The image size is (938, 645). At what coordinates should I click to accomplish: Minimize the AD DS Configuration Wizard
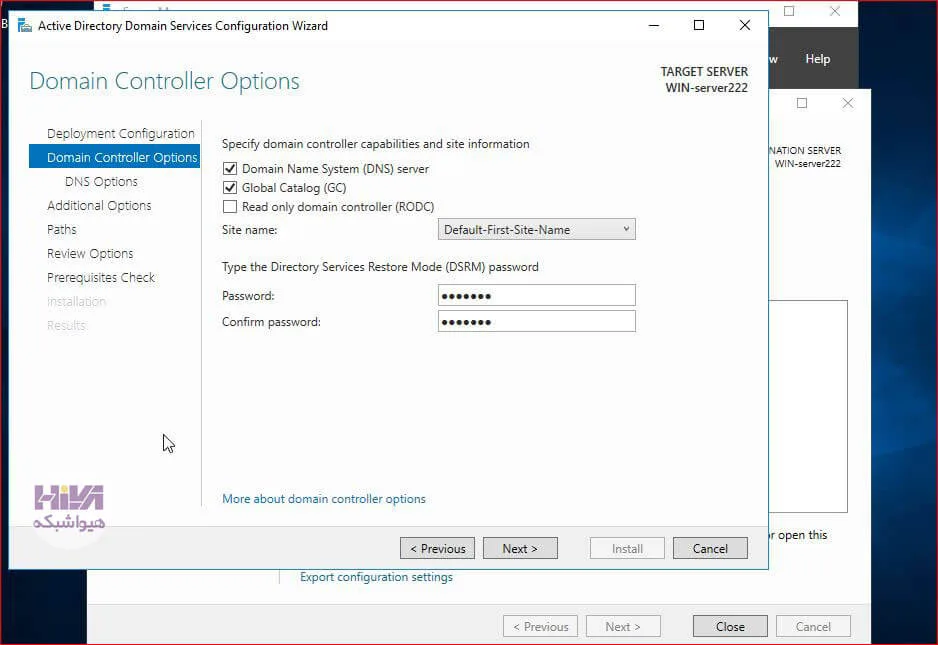coord(654,26)
